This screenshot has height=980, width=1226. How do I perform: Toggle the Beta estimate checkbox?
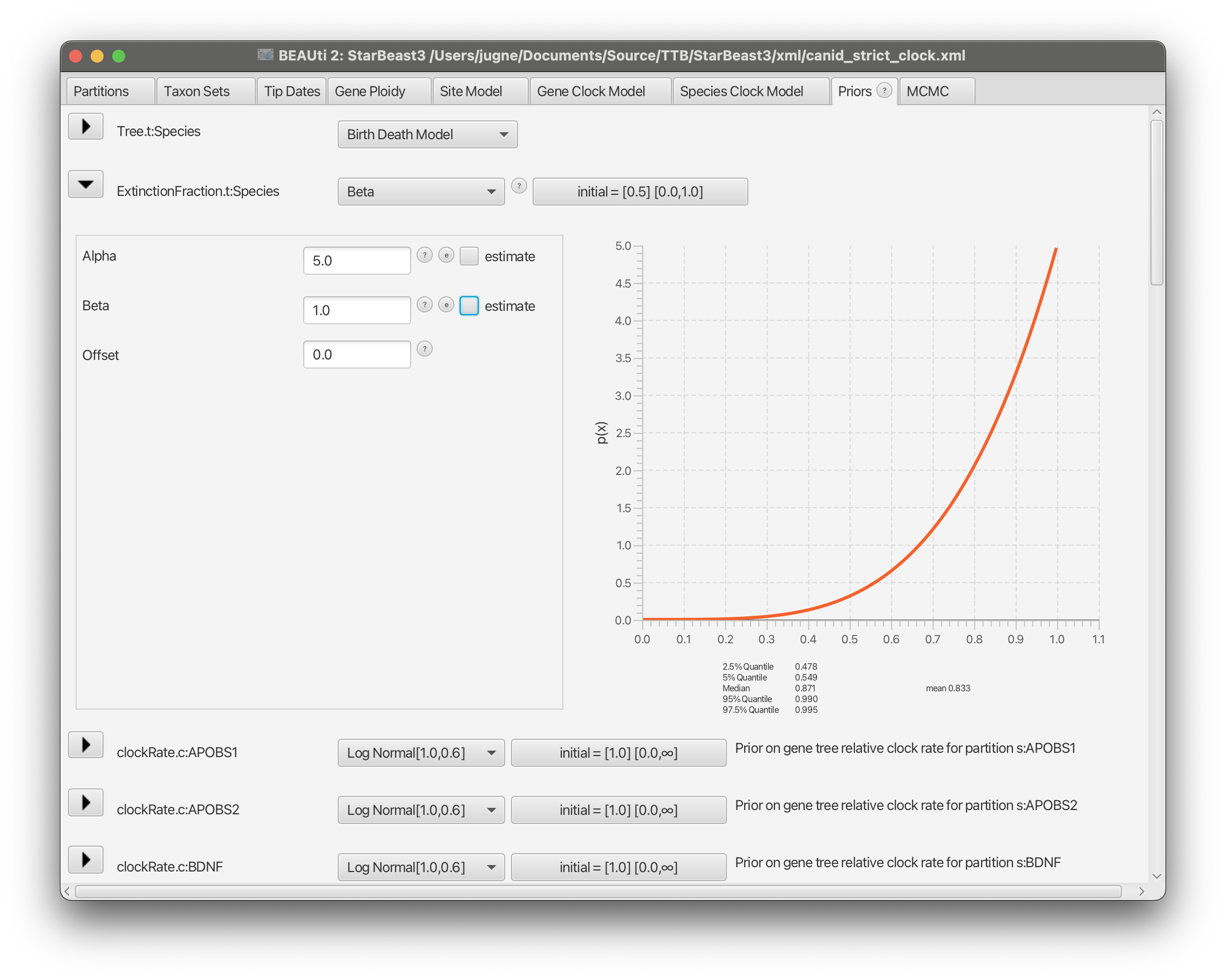(469, 306)
